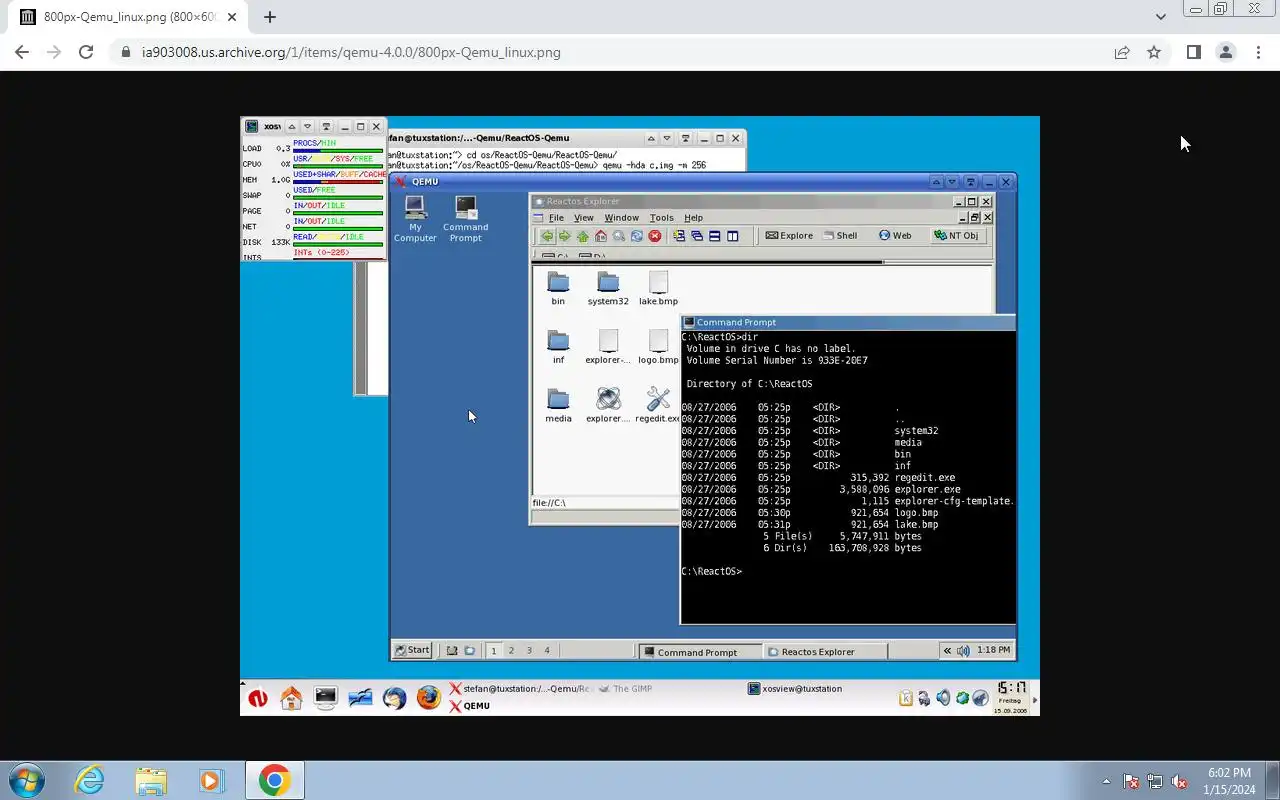
Task: Click the red stop icon in ReactOS Explorer
Action: point(655,236)
